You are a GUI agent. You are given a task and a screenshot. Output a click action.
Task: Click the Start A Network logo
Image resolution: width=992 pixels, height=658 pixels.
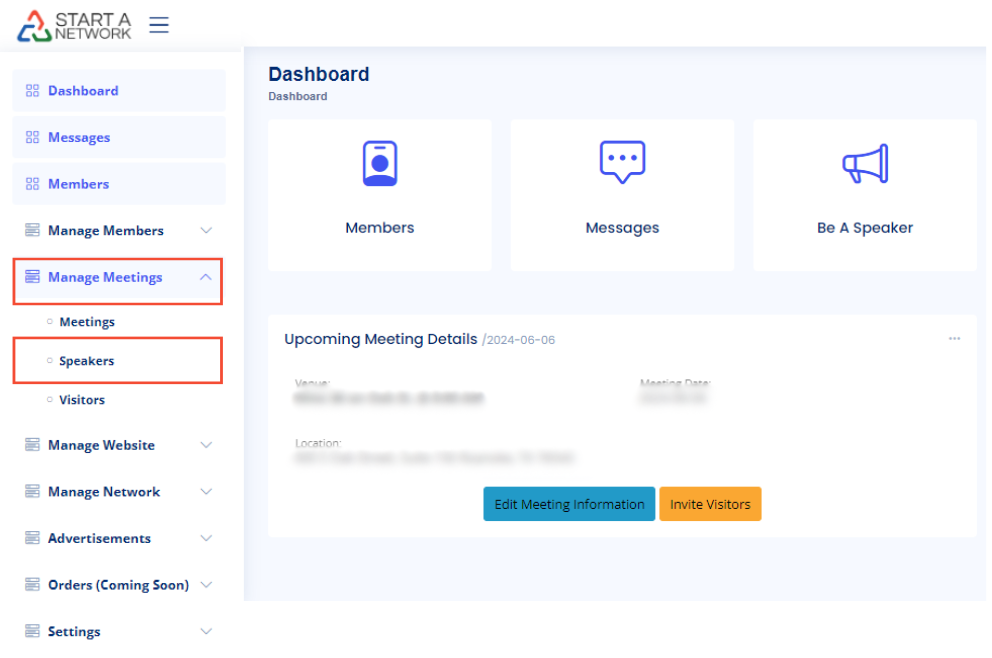pyautogui.click(x=75, y=25)
